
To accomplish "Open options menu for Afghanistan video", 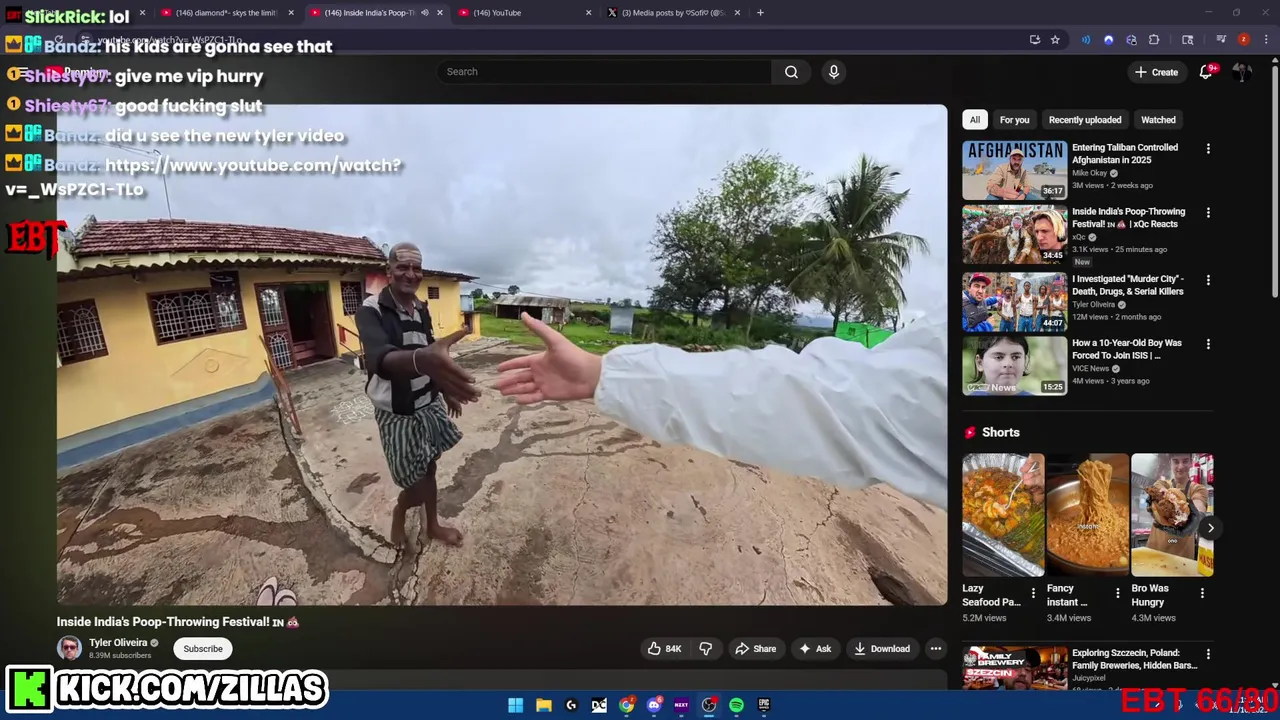I will 1208,149.
